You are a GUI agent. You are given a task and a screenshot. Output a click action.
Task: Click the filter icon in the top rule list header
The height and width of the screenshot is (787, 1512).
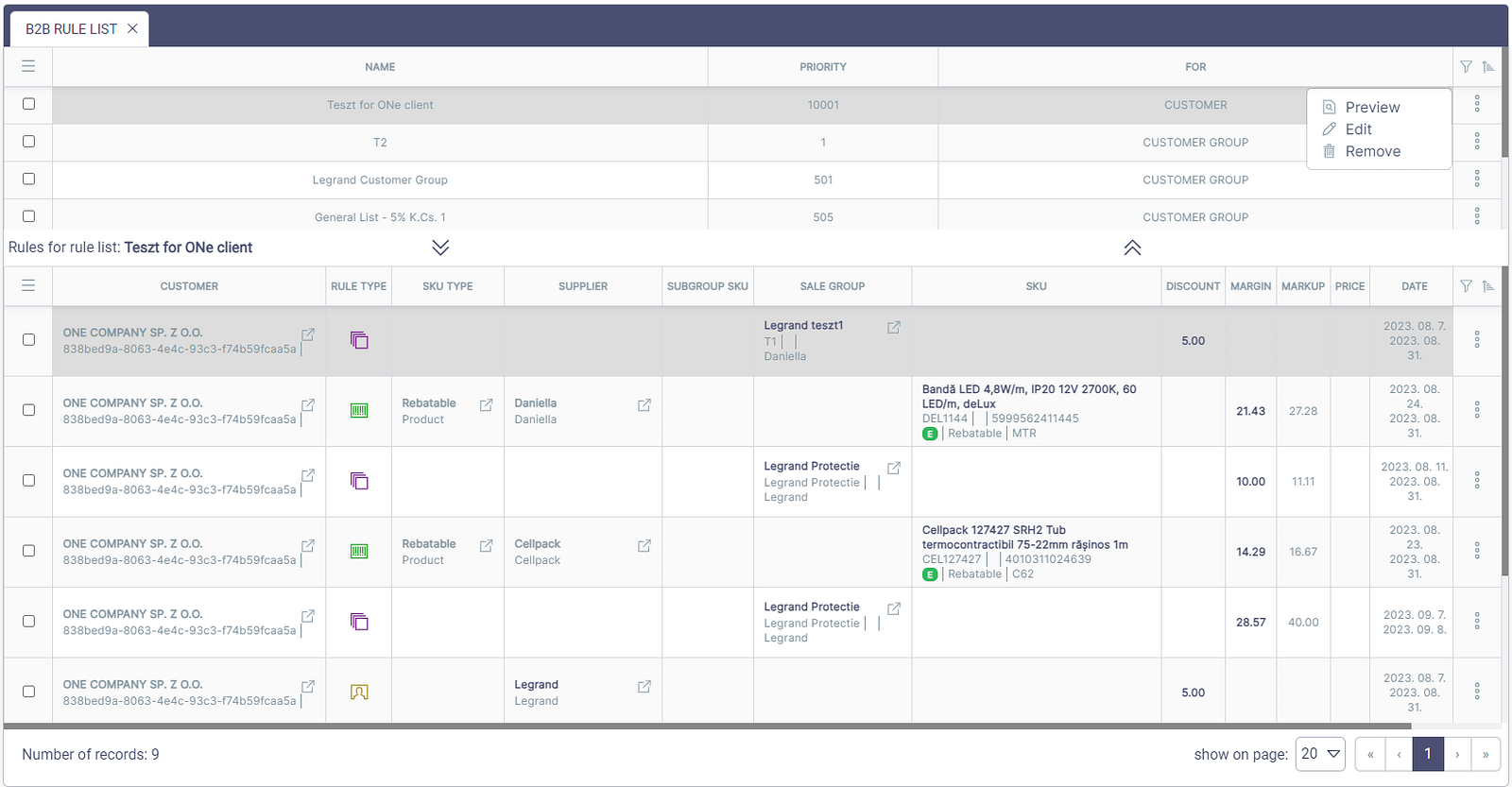coord(1466,67)
